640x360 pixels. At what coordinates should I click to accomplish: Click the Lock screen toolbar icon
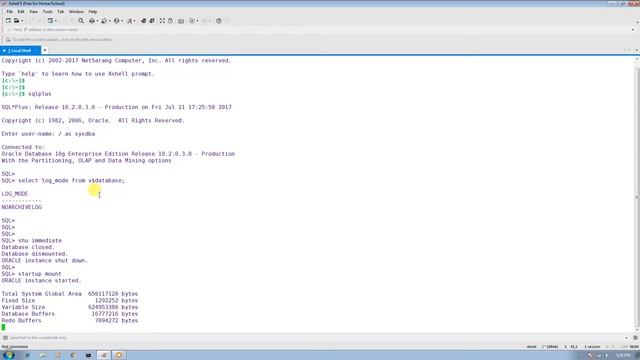pos(171,20)
